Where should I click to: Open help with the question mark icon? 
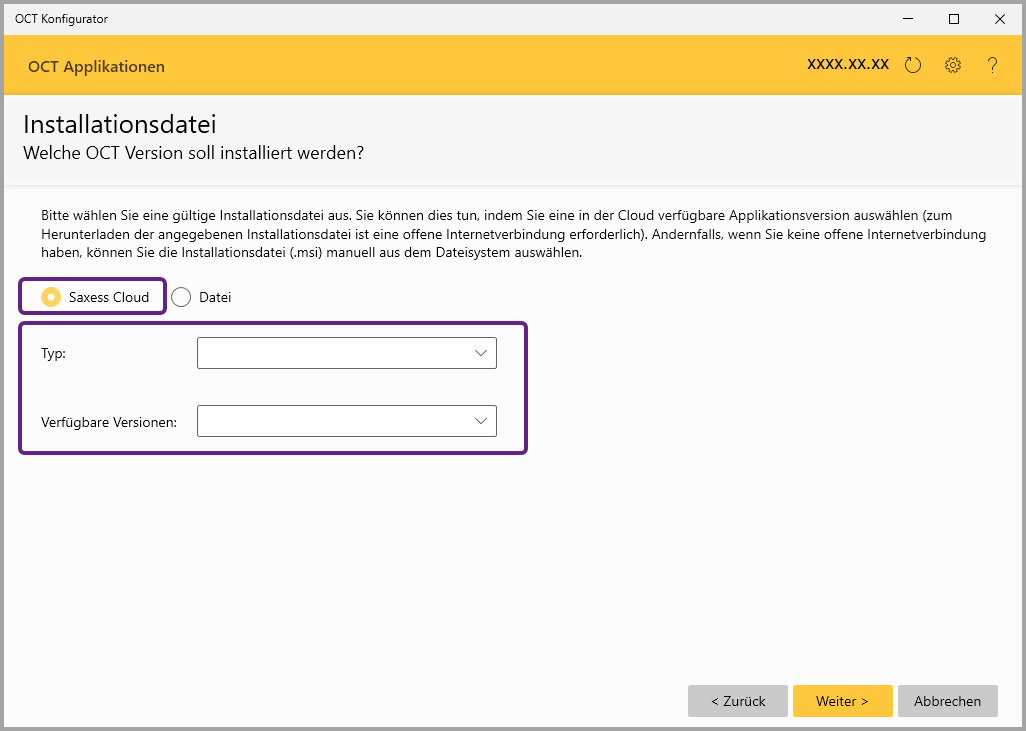pyautogui.click(x=992, y=65)
